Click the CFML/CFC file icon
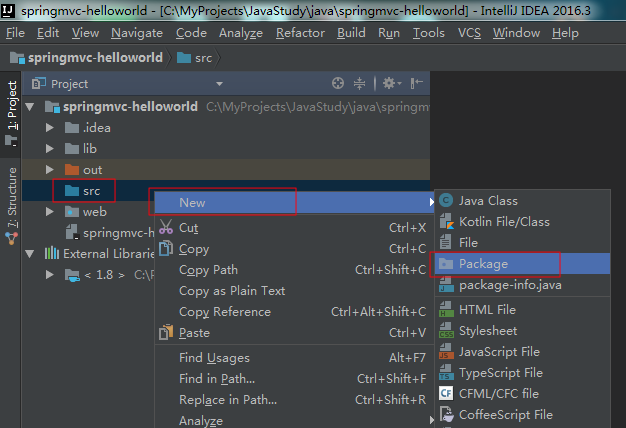626x428 pixels. 446,393
